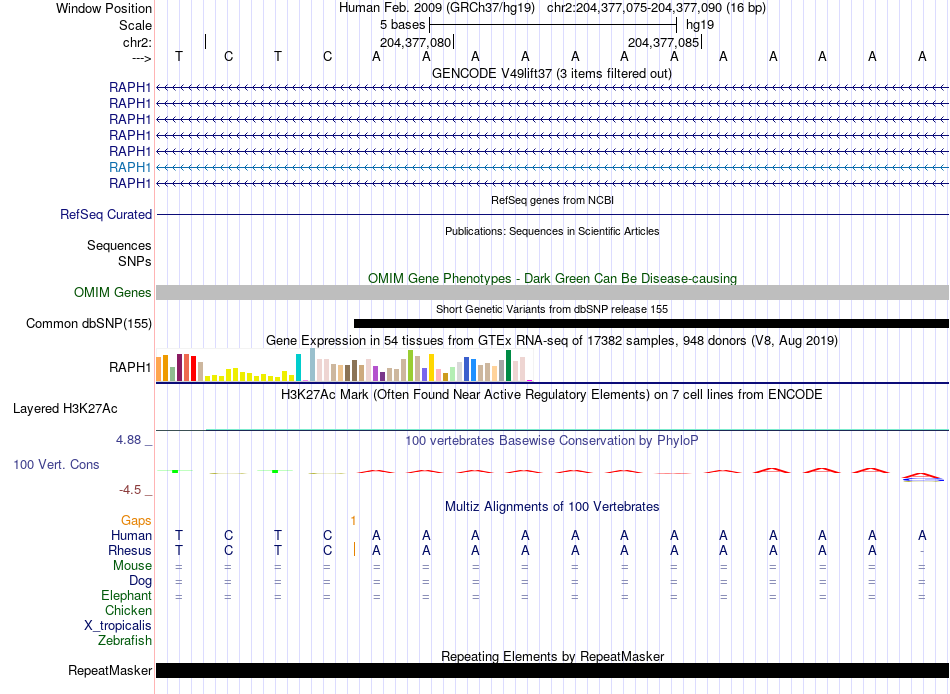Select the Zebrafish alignment row label
This screenshot has width=950, height=694.
click(x=125, y=640)
